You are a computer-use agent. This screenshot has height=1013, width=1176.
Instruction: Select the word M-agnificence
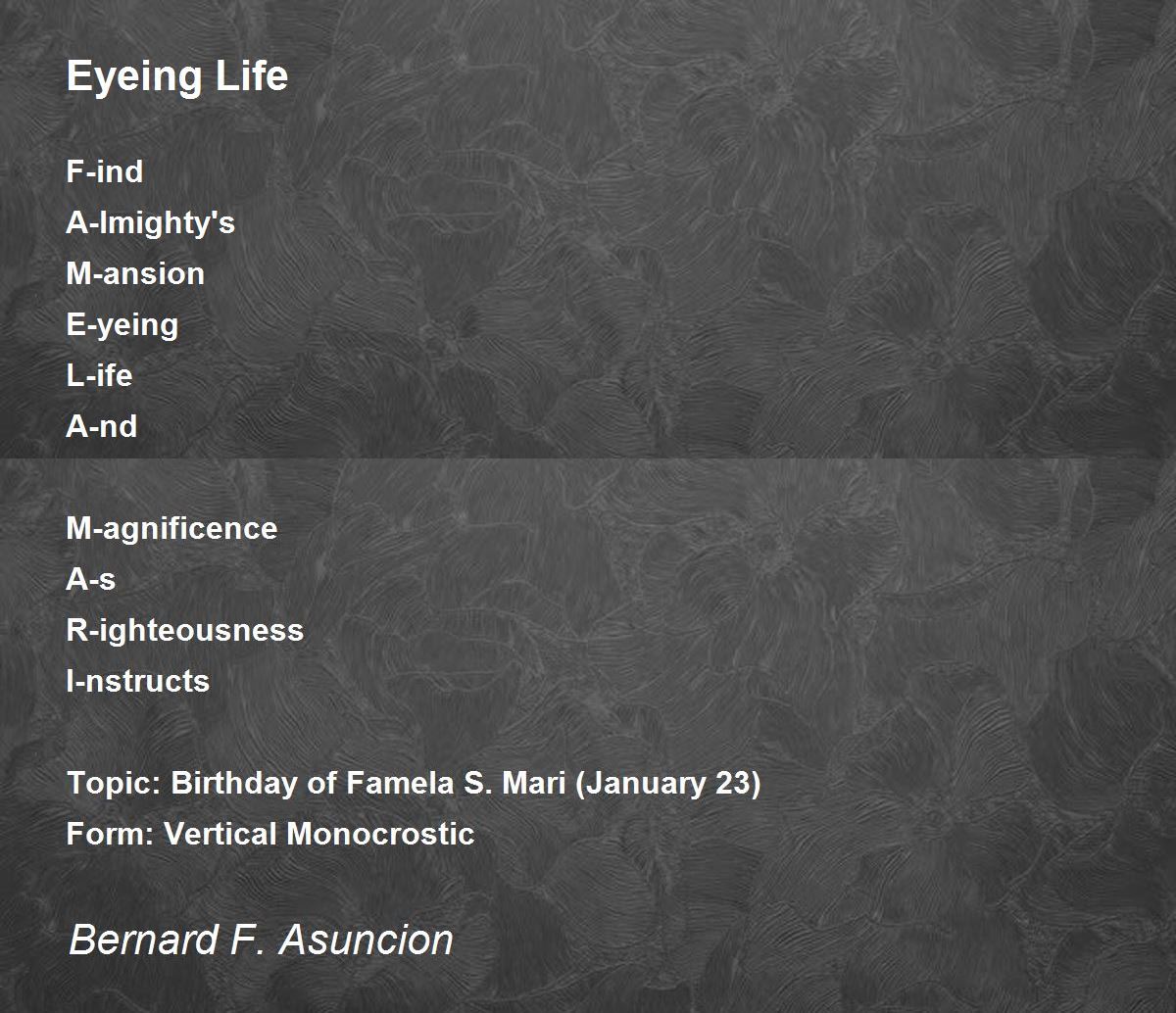point(171,529)
